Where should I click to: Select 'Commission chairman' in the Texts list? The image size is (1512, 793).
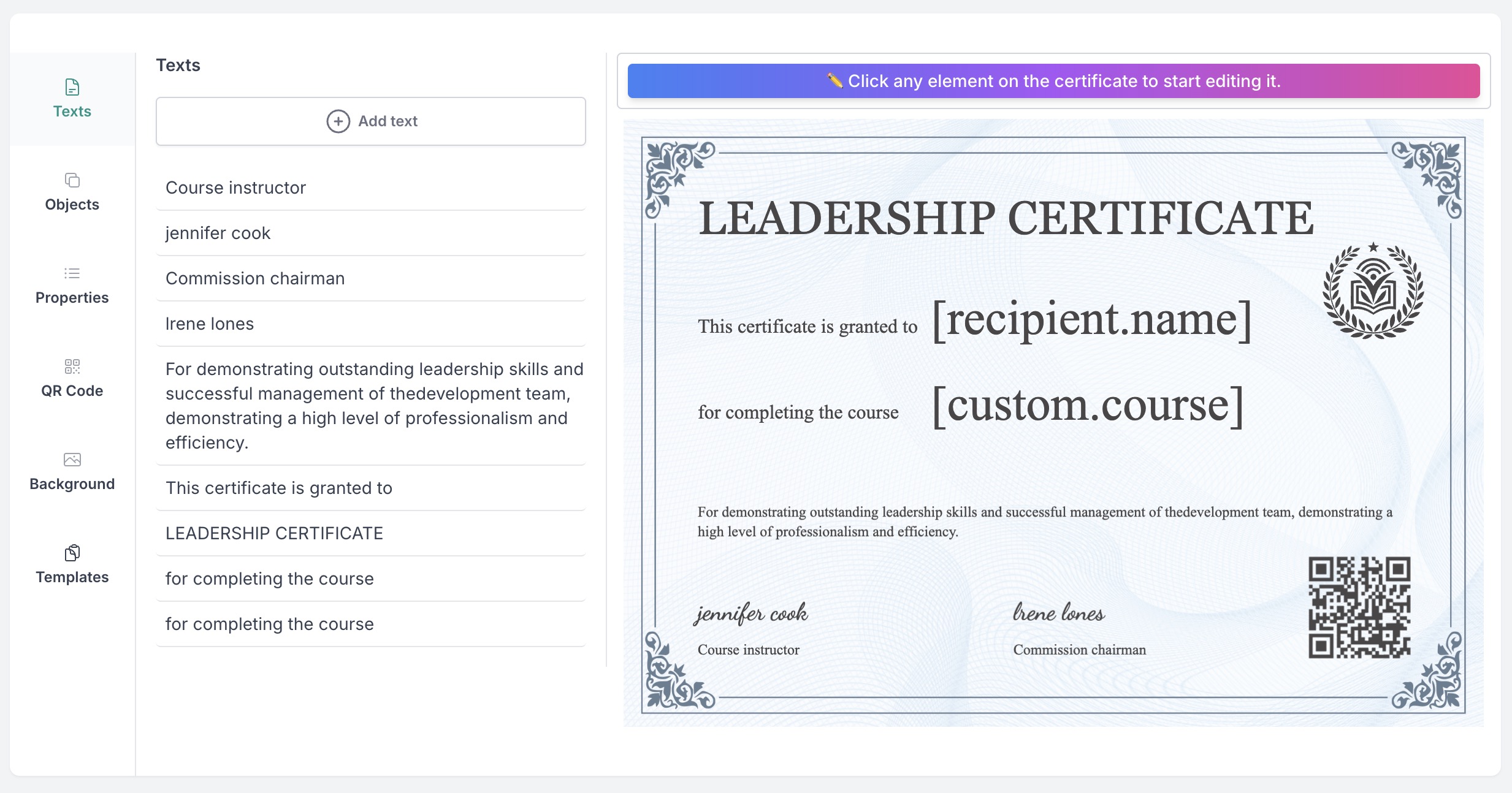[255, 278]
